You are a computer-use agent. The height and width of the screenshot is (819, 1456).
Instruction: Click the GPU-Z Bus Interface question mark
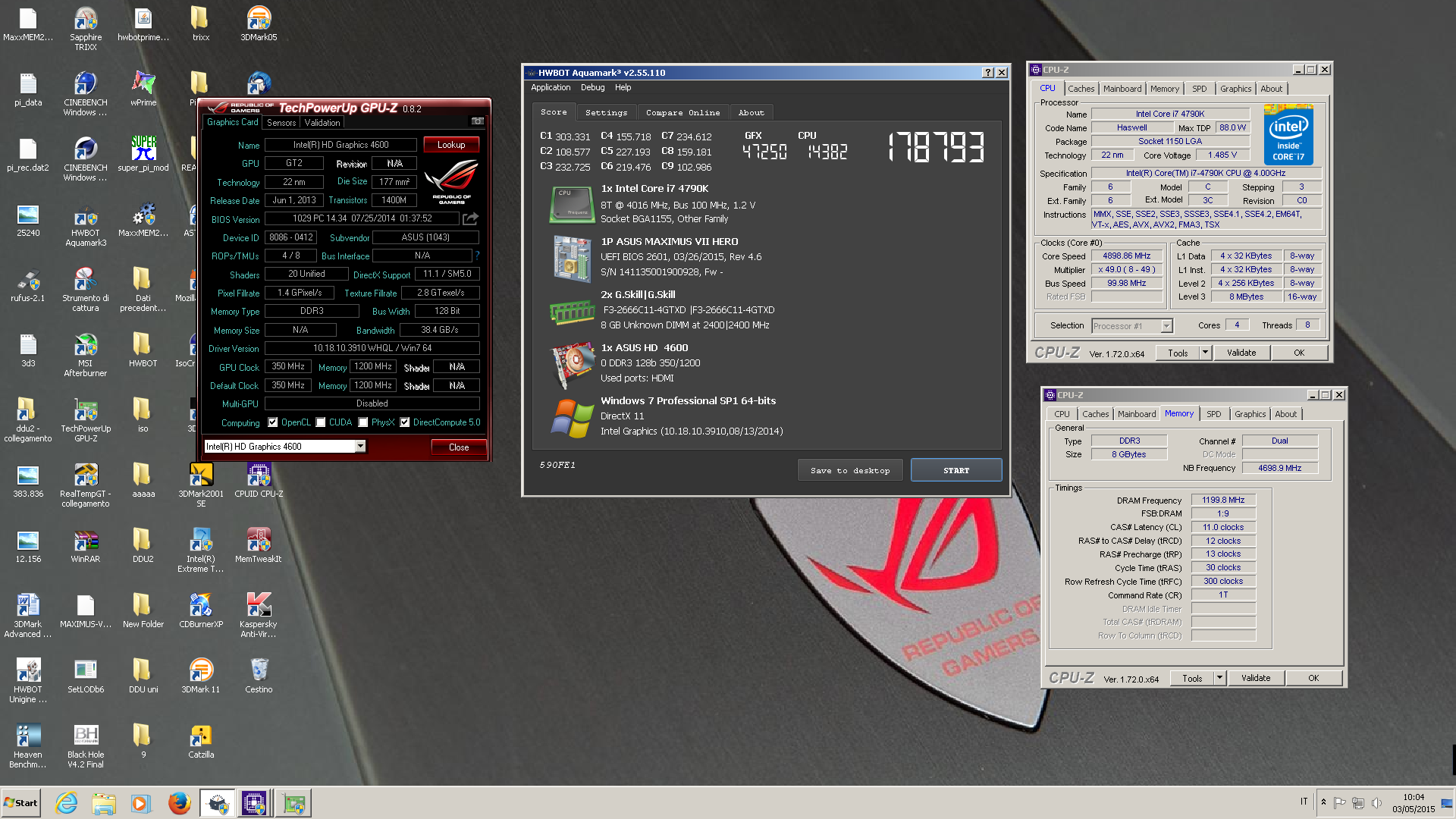pyautogui.click(x=477, y=256)
